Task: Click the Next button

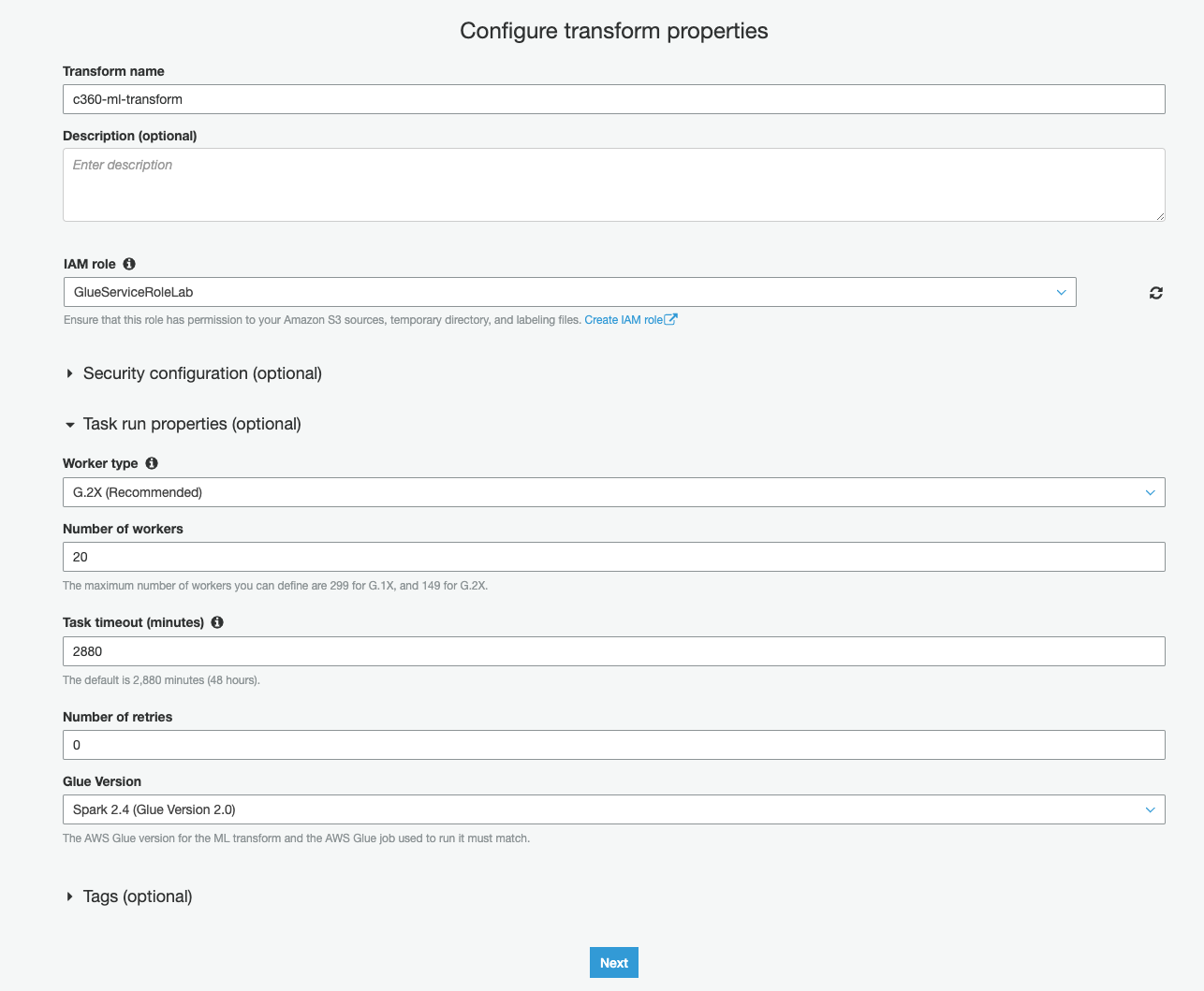Action: tap(613, 963)
